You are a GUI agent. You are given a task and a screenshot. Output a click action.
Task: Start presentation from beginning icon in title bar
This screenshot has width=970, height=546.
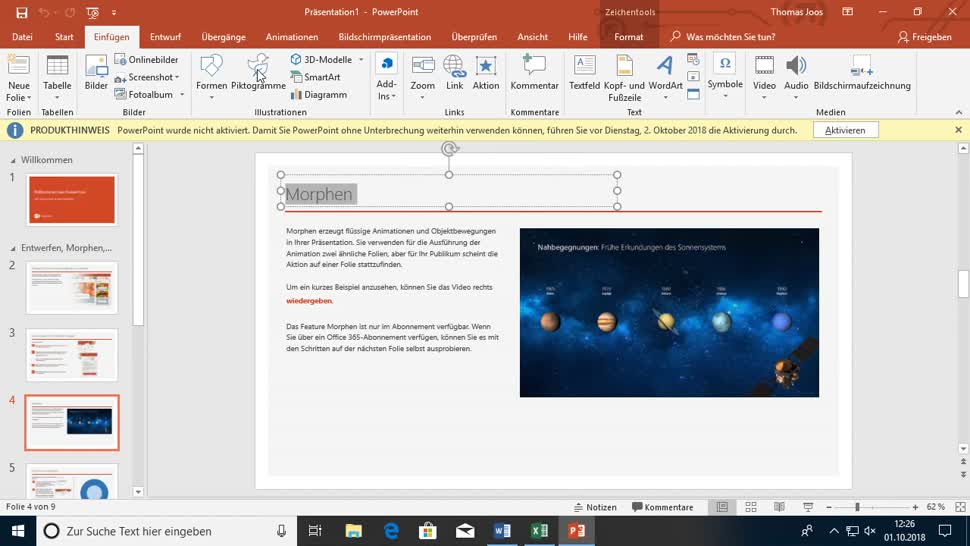click(x=93, y=12)
